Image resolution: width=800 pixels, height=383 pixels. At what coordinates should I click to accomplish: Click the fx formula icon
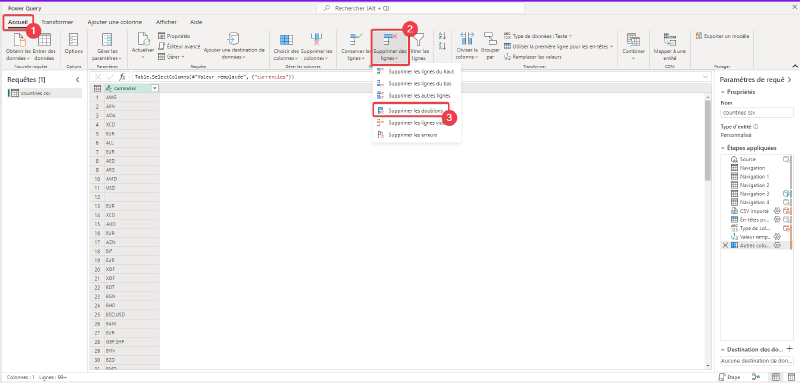click(x=122, y=77)
